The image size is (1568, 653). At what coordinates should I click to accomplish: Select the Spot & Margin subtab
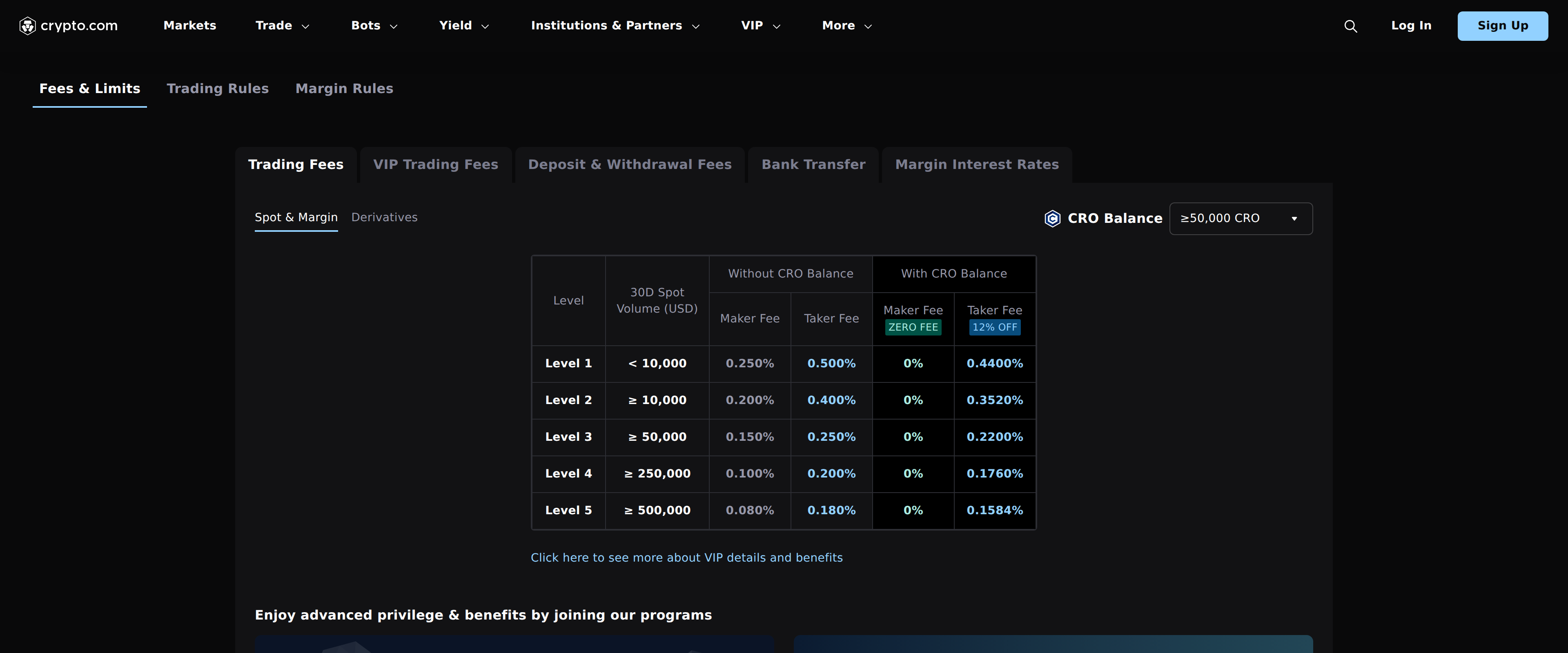296,218
